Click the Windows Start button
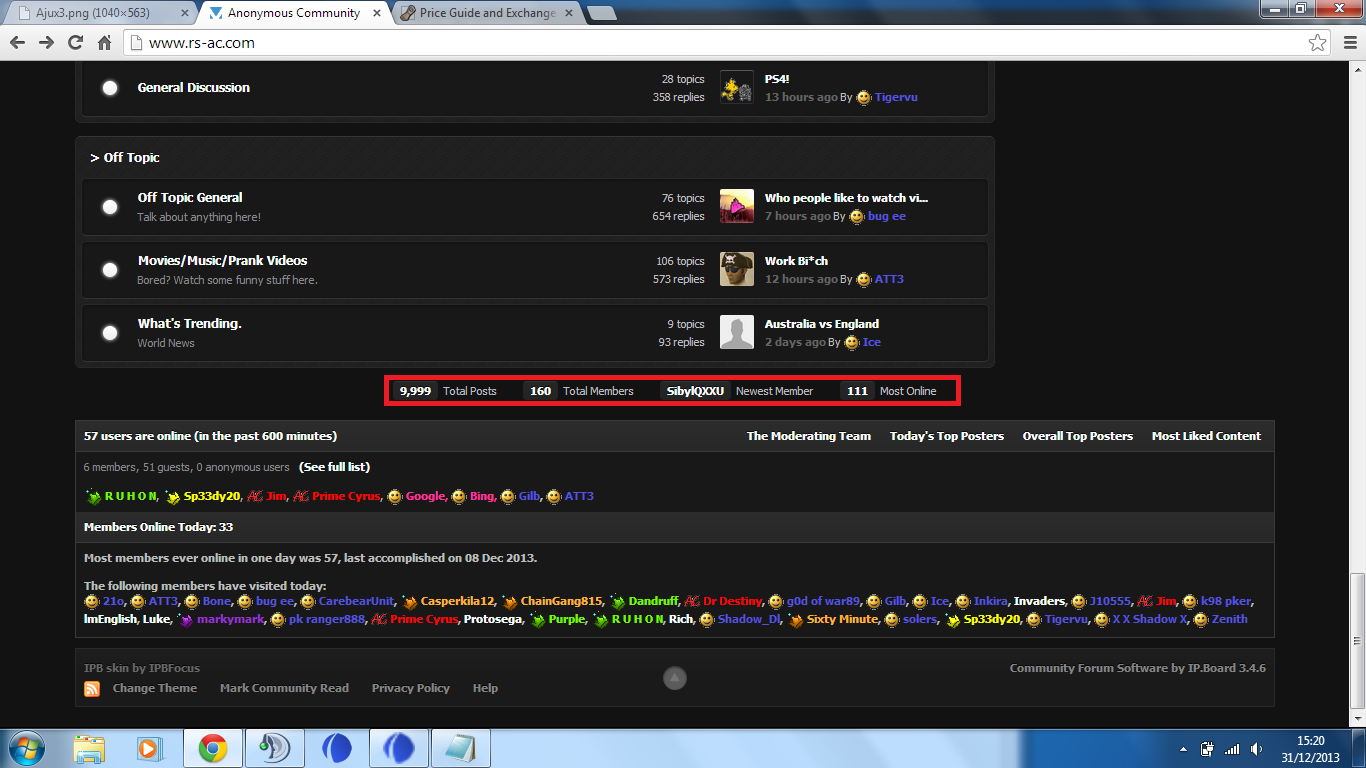 click(x=27, y=748)
